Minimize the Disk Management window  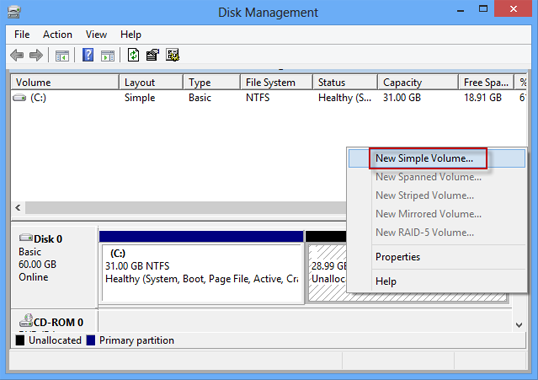pyautogui.click(x=460, y=10)
